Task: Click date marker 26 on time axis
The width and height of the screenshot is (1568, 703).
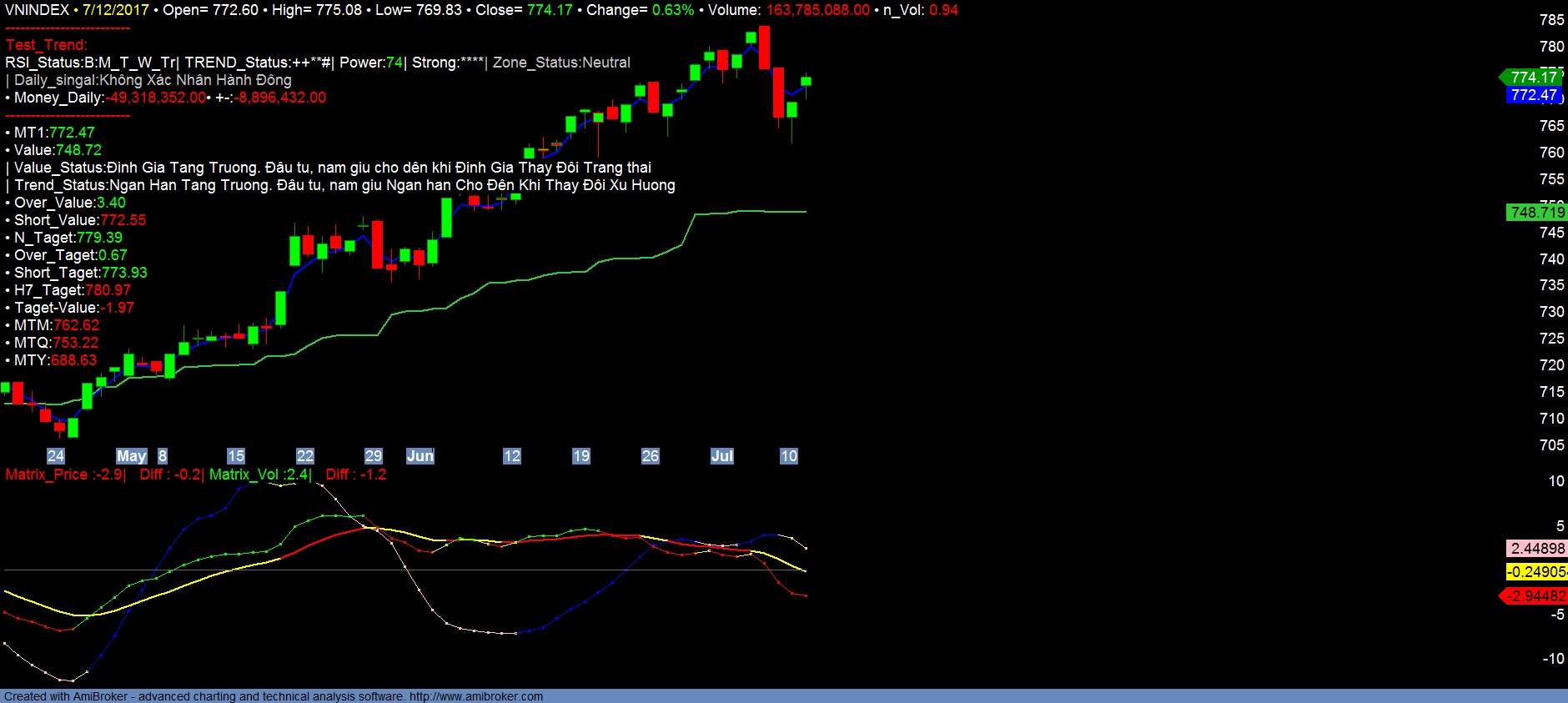Action: click(651, 456)
